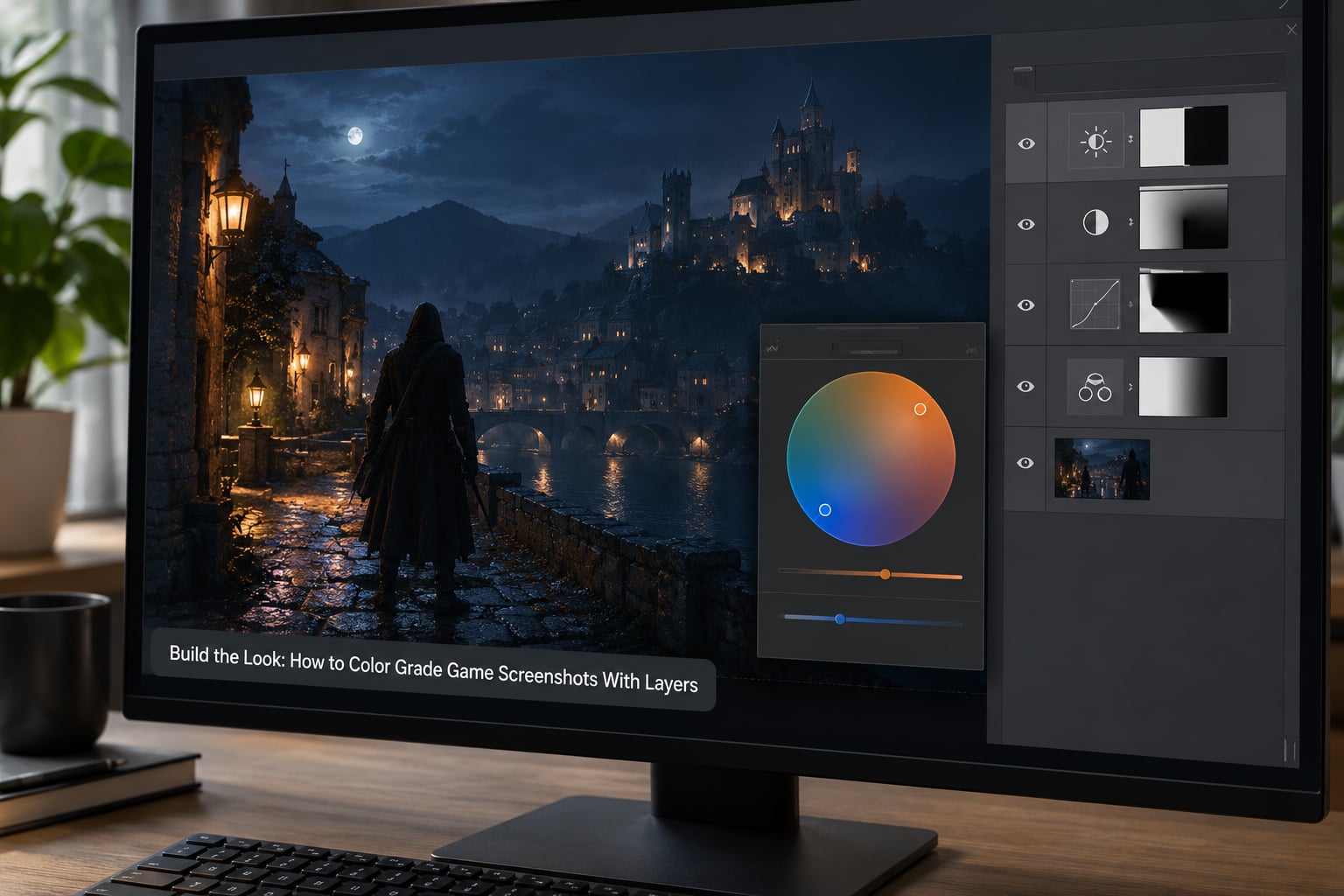Select the Brightness adjustment layer icon

click(1095, 141)
